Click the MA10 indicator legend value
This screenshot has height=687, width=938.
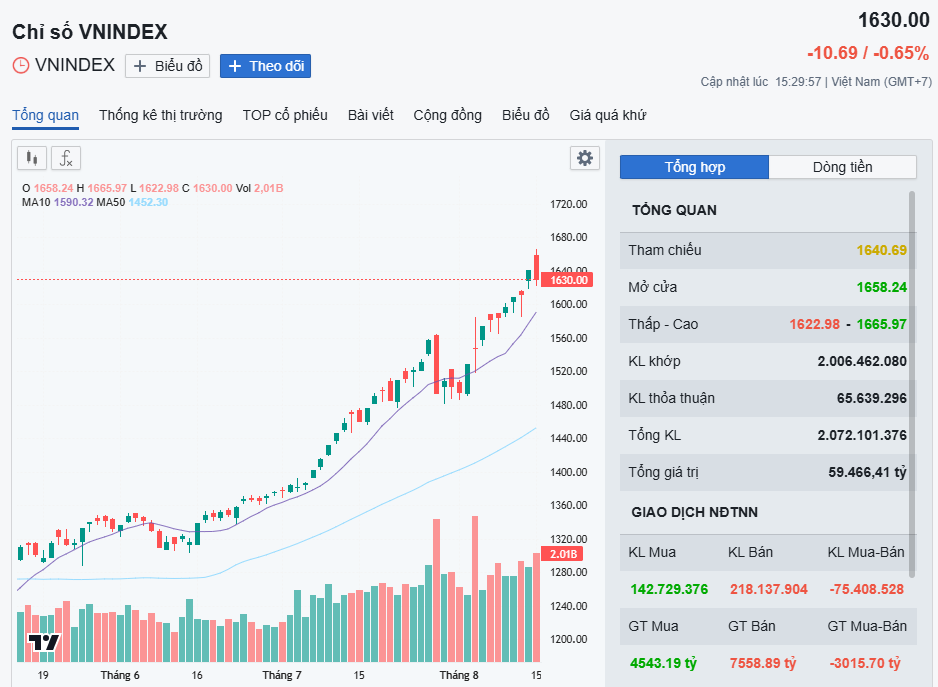click(74, 202)
